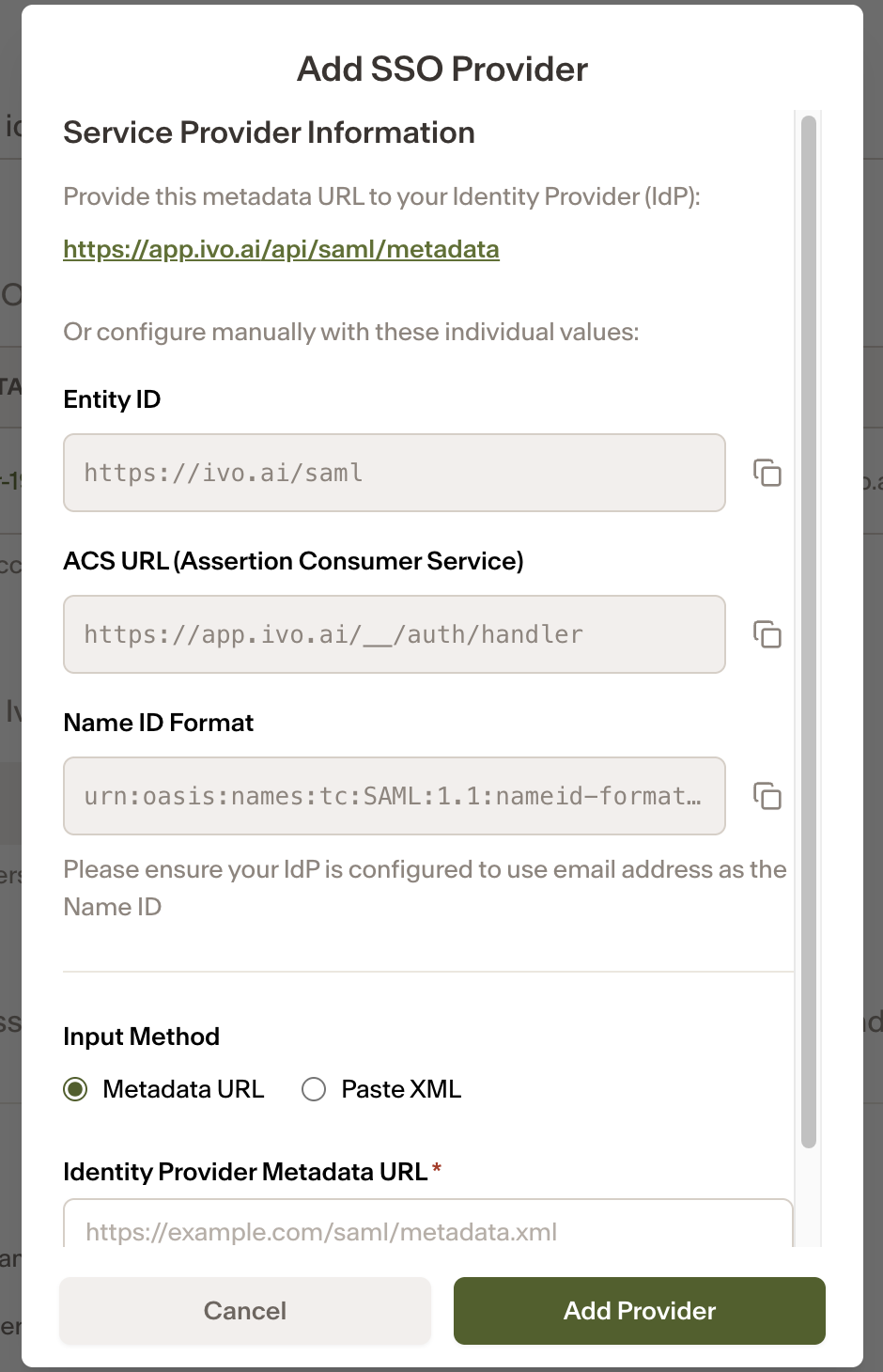
Task: Click the Cancel button
Action: (245, 1311)
